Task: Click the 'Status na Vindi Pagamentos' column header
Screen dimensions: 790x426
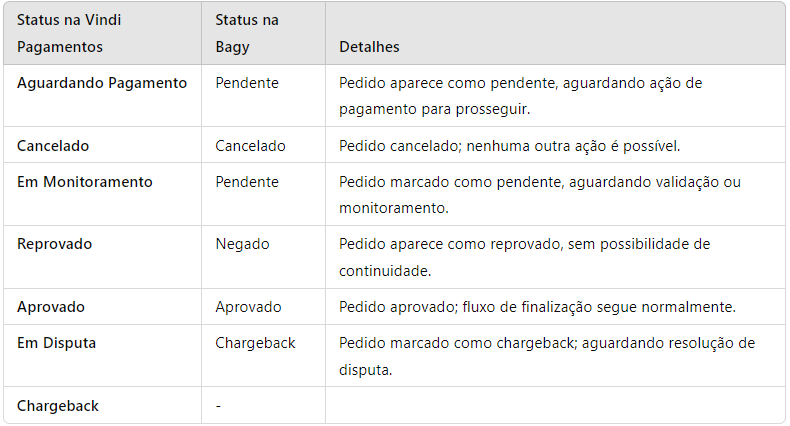Action: click(69, 33)
